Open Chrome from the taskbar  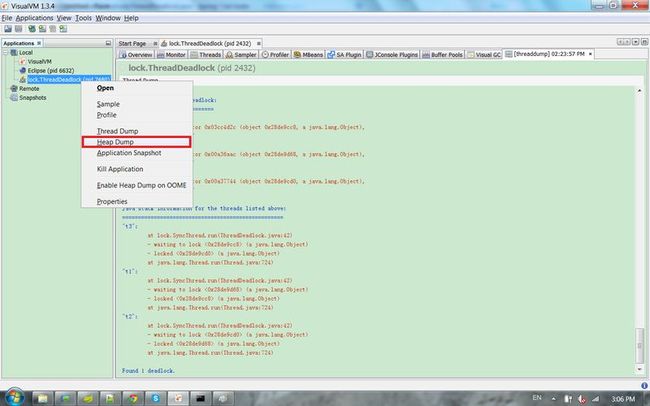click(133, 399)
